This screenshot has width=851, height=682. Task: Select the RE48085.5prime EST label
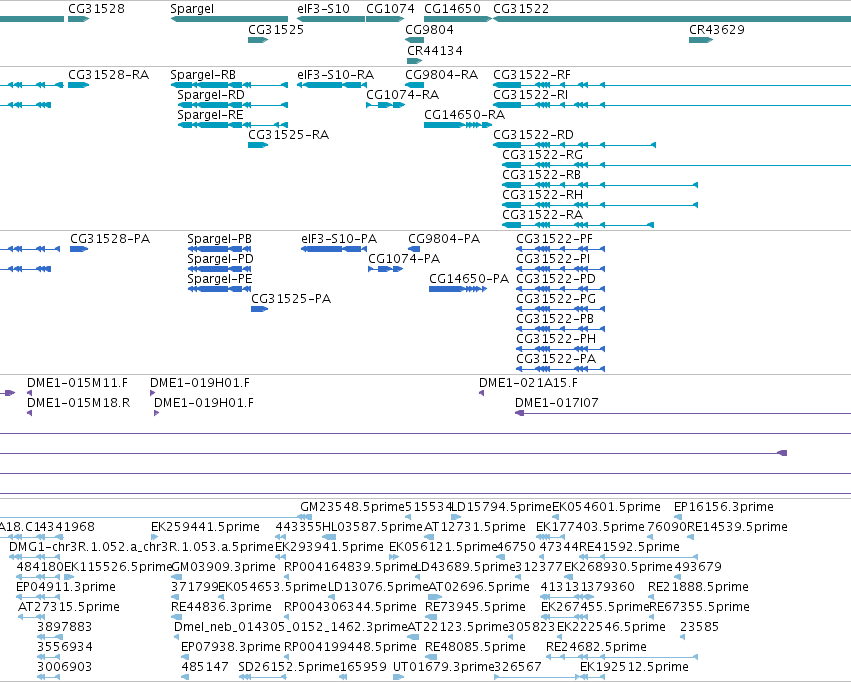[x=475, y=647]
